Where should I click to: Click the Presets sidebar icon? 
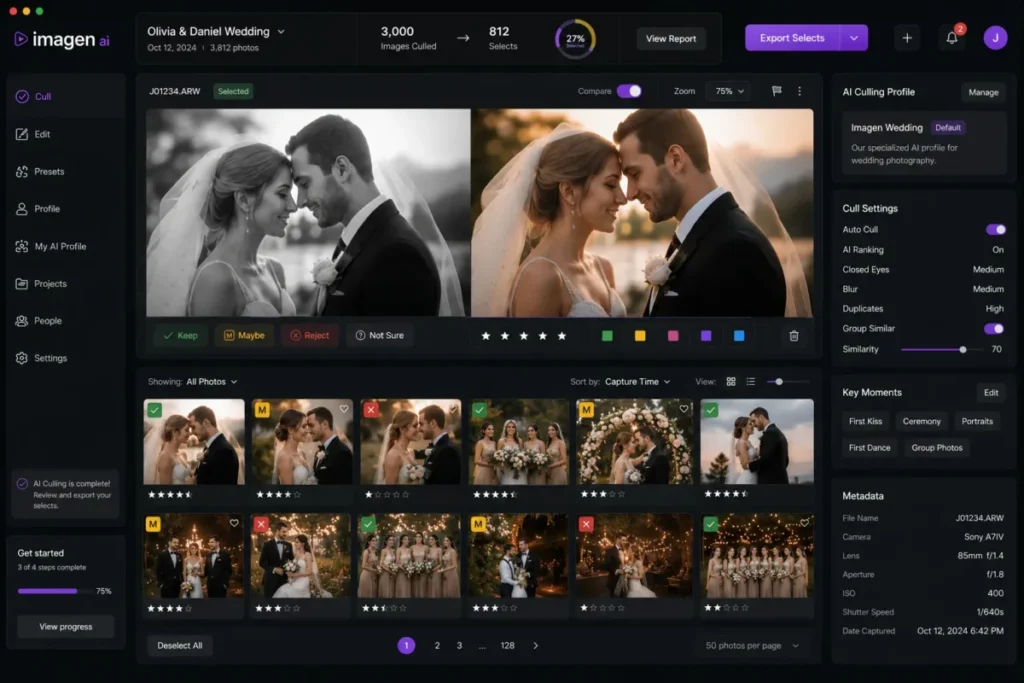tap(22, 172)
